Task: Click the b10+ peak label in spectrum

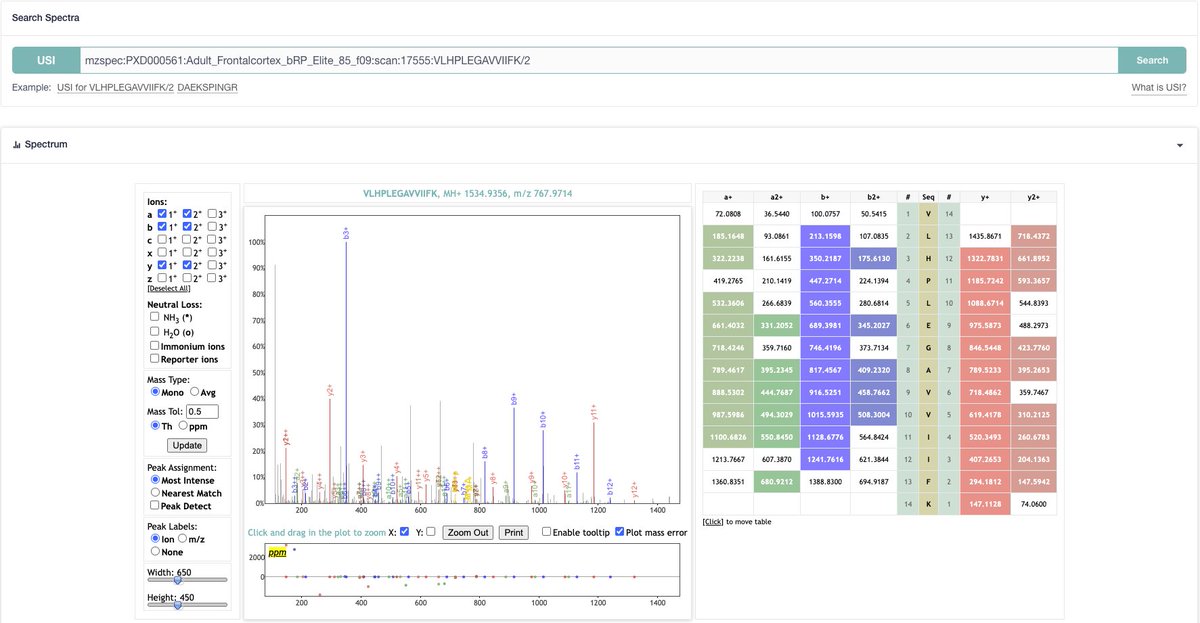Action: tap(544, 420)
